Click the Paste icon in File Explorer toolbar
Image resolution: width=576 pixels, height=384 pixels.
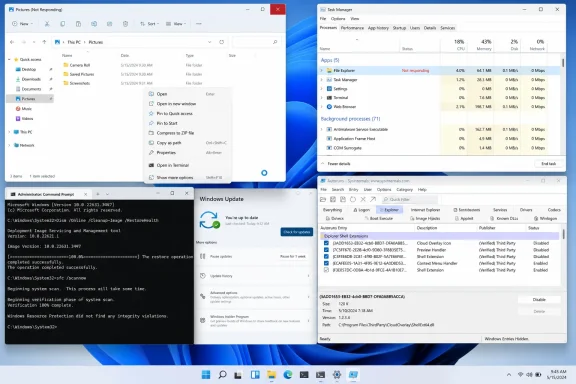point(79,24)
